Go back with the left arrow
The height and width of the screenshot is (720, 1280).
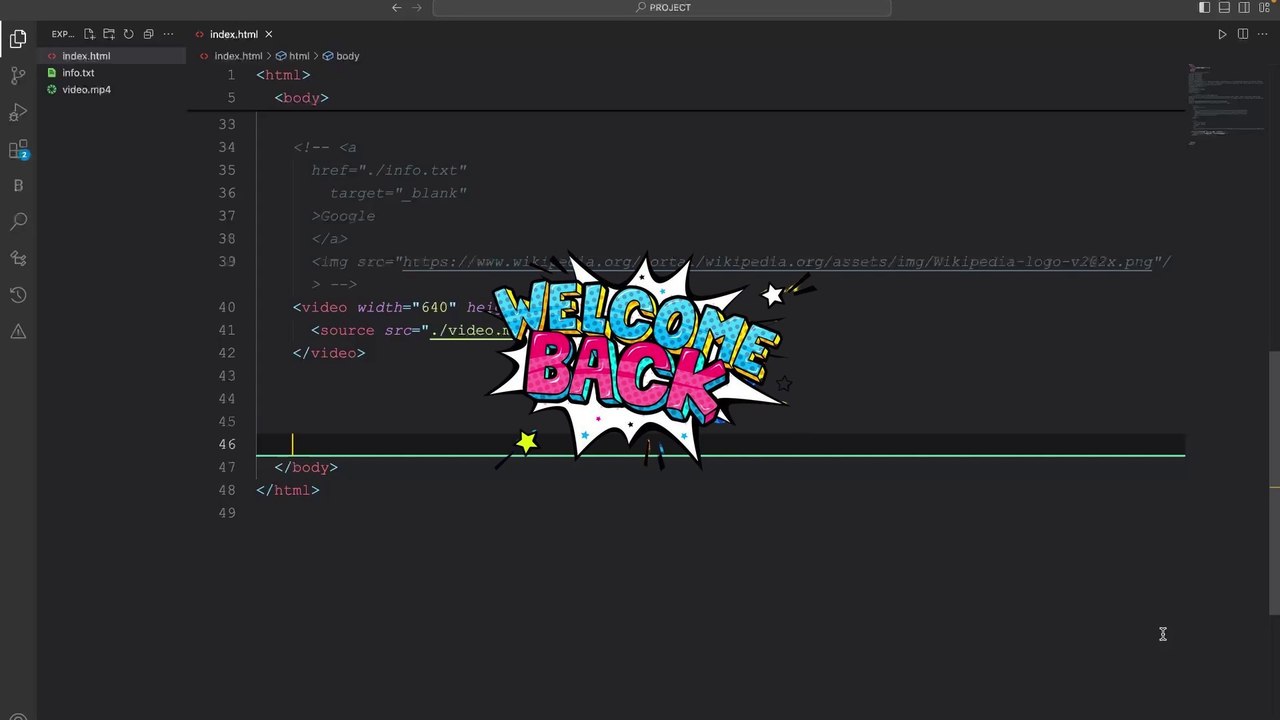(x=397, y=8)
